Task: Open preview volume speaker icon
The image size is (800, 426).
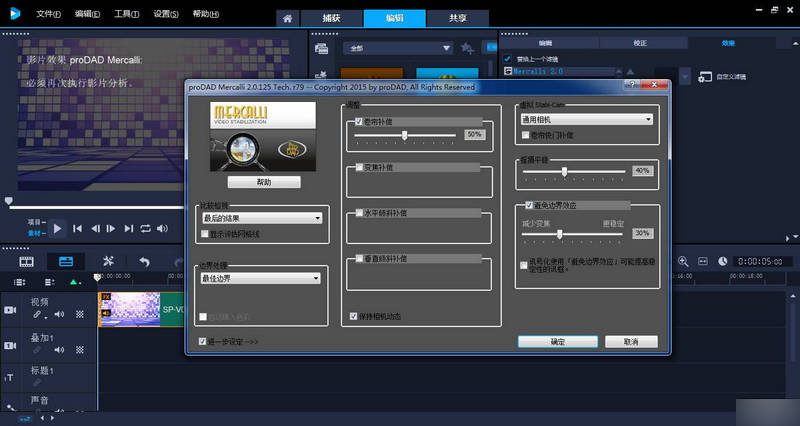Action: 162,229
